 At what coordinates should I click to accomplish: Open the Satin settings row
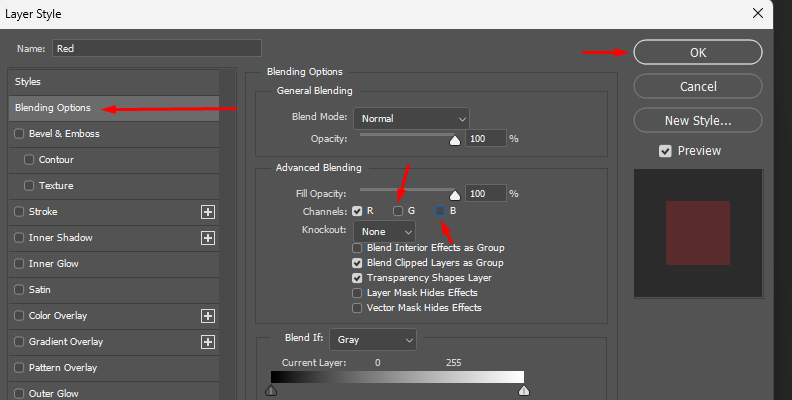(x=114, y=290)
